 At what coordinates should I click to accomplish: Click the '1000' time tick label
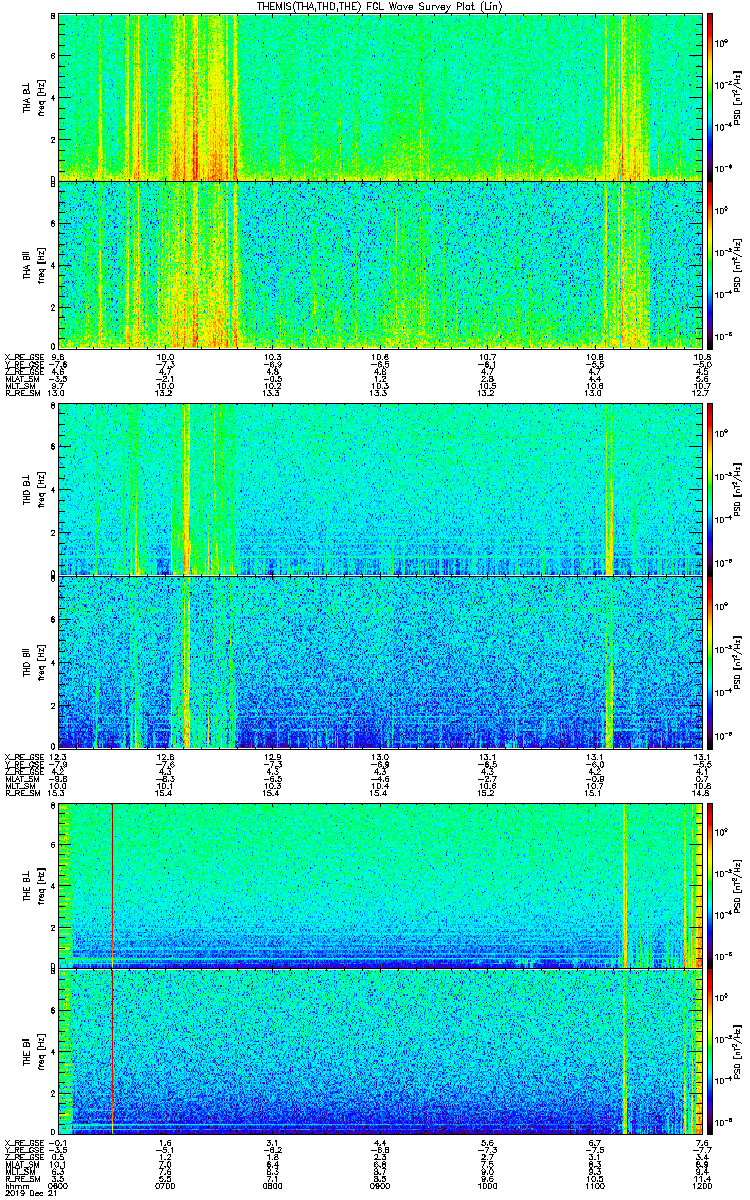click(x=488, y=1186)
